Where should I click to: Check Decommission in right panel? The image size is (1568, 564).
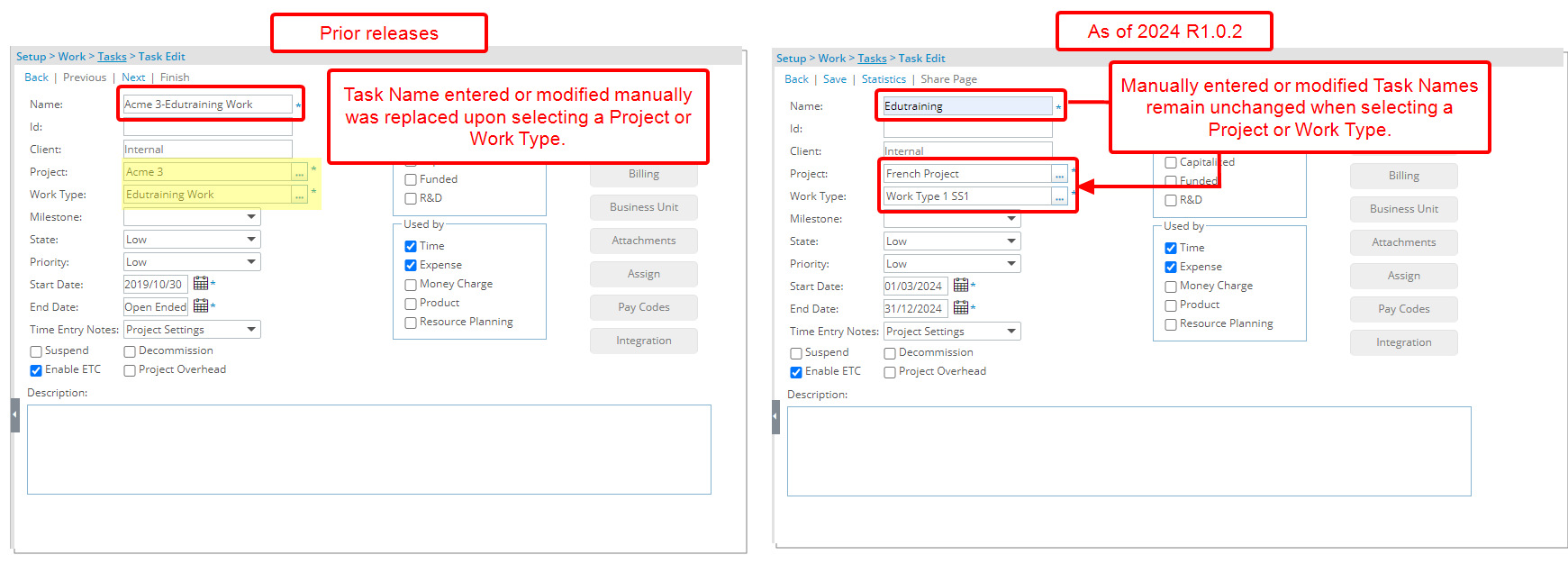click(890, 353)
